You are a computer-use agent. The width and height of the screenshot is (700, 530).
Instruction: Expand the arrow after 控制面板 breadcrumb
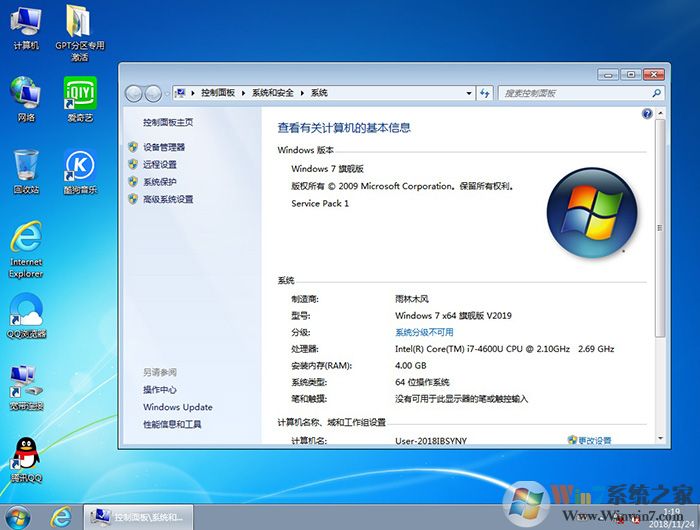pyautogui.click(x=243, y=93)
